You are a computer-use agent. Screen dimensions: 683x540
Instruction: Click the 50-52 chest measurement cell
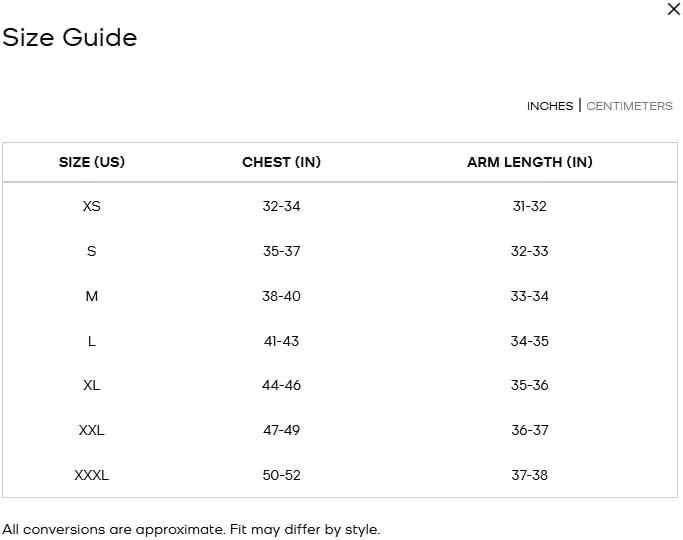click(281, 475)
